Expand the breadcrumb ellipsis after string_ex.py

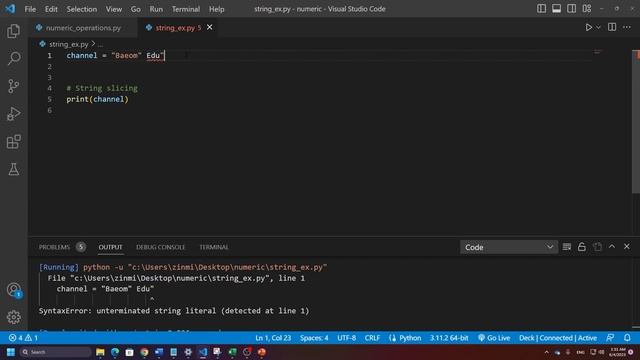tap(100, 44)
